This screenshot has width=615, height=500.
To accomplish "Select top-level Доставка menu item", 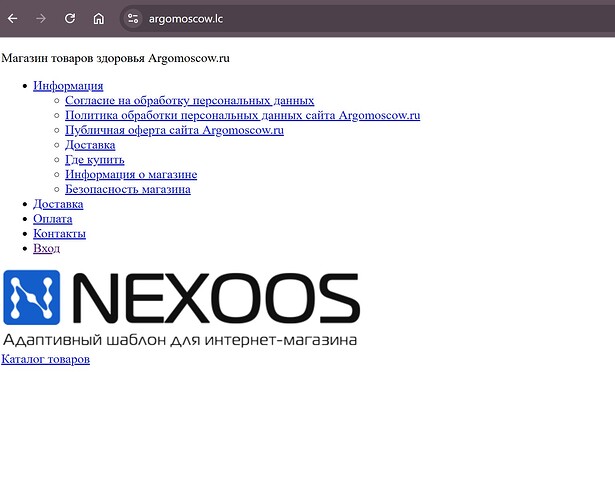I will 58,204.
